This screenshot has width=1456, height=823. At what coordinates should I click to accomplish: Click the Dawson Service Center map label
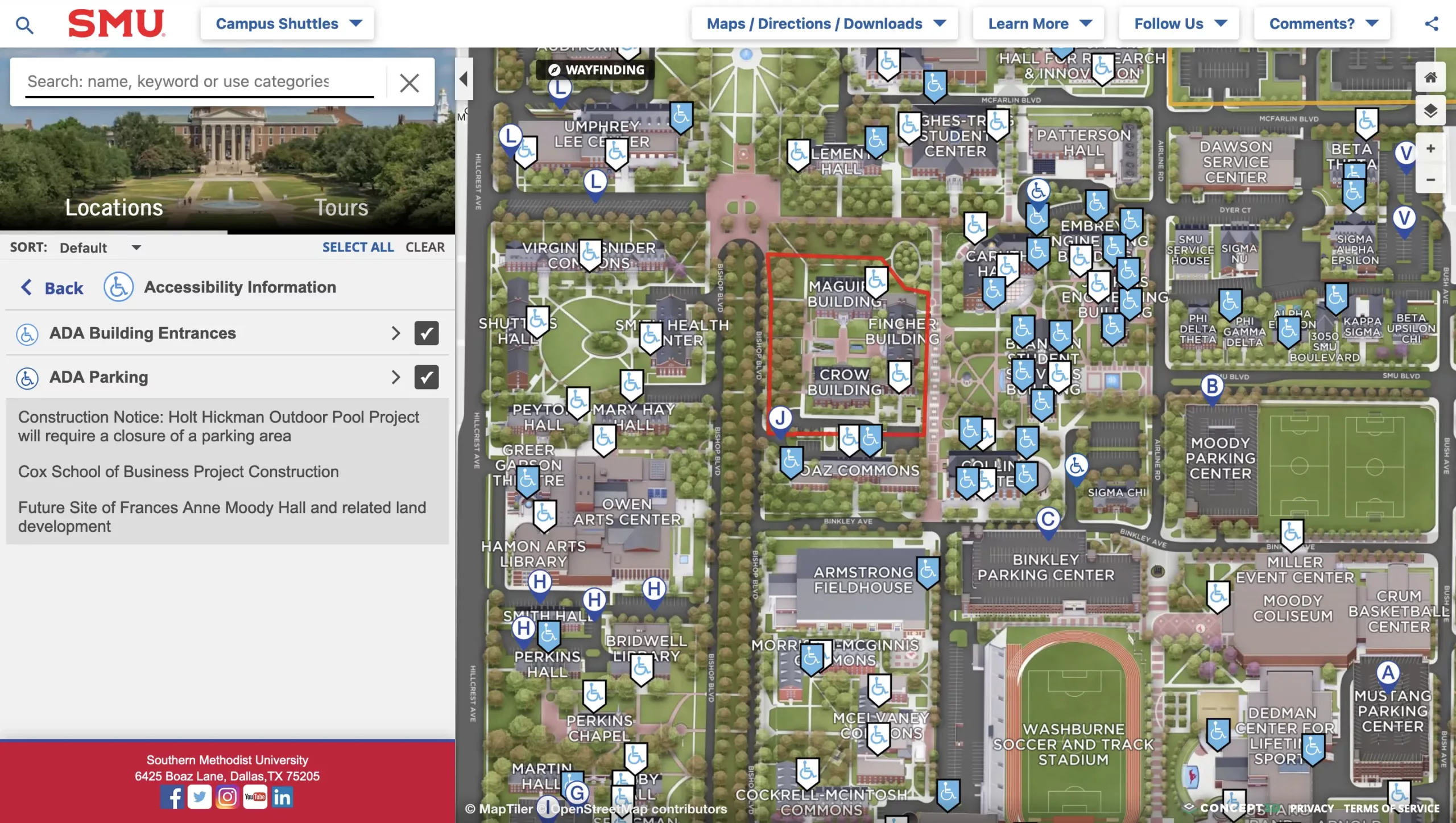pyautogui.click(x=1235, y=162)
